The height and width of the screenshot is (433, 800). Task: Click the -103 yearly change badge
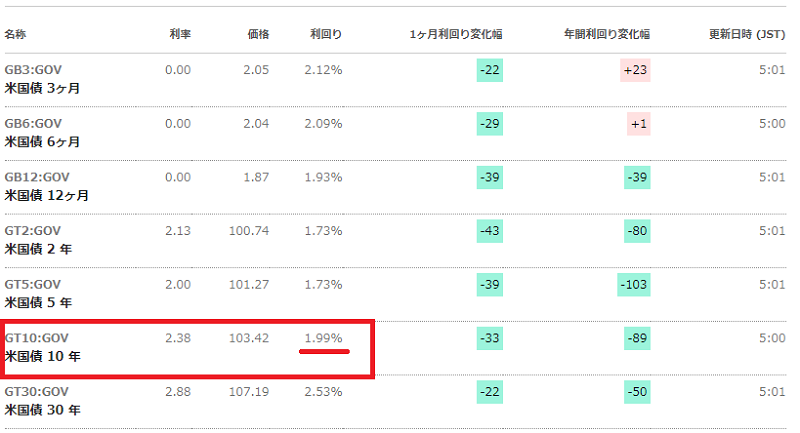coord(634,284)
